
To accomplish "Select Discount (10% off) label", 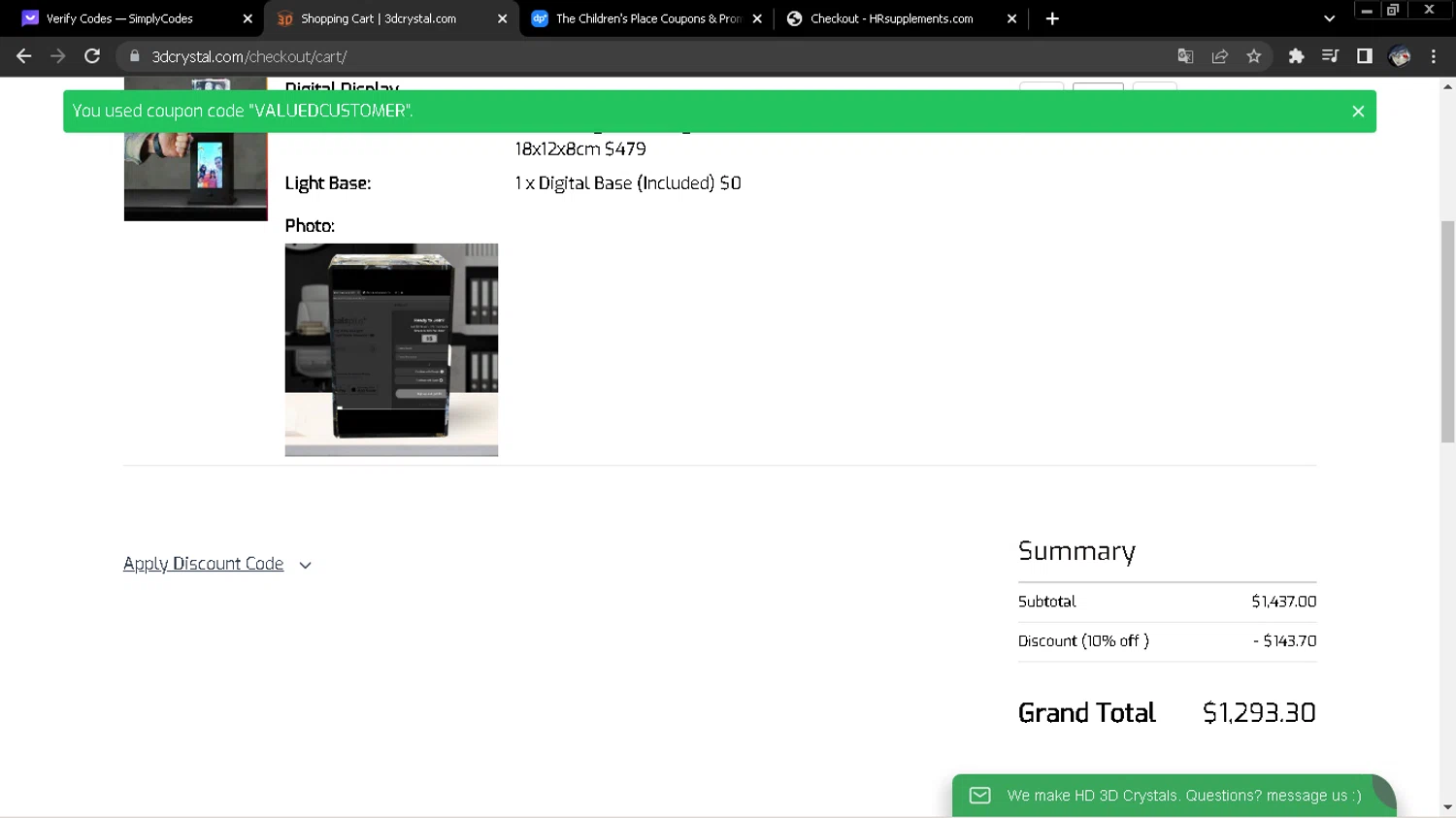I will (1083, 641).
